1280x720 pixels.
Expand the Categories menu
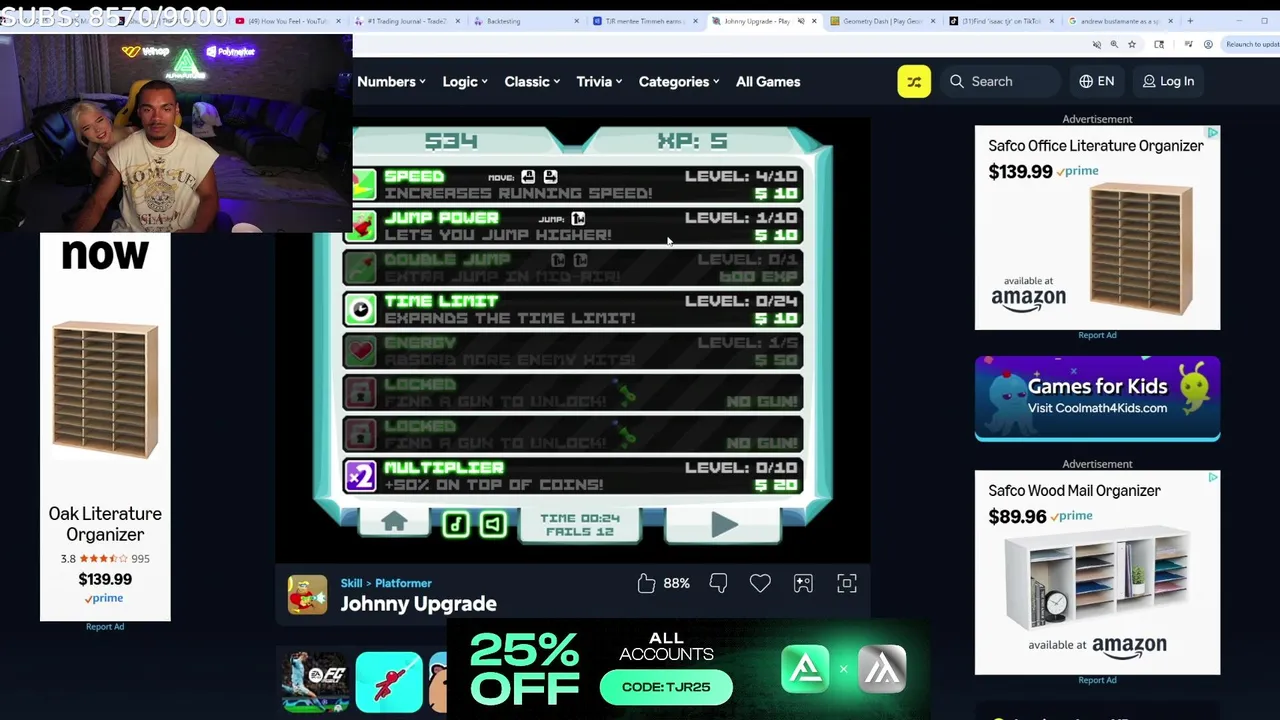(x=679, y=82)
